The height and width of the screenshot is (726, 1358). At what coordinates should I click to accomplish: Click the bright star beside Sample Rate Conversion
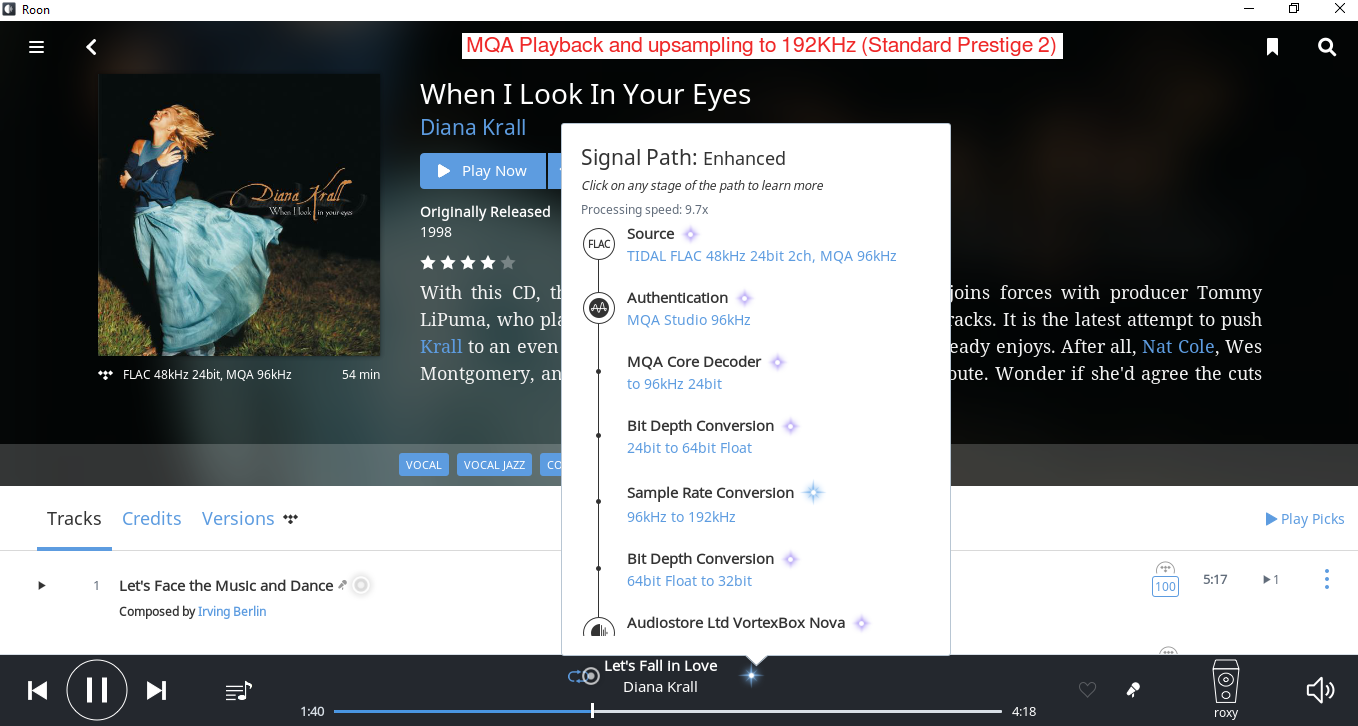[x=813, y=492]
